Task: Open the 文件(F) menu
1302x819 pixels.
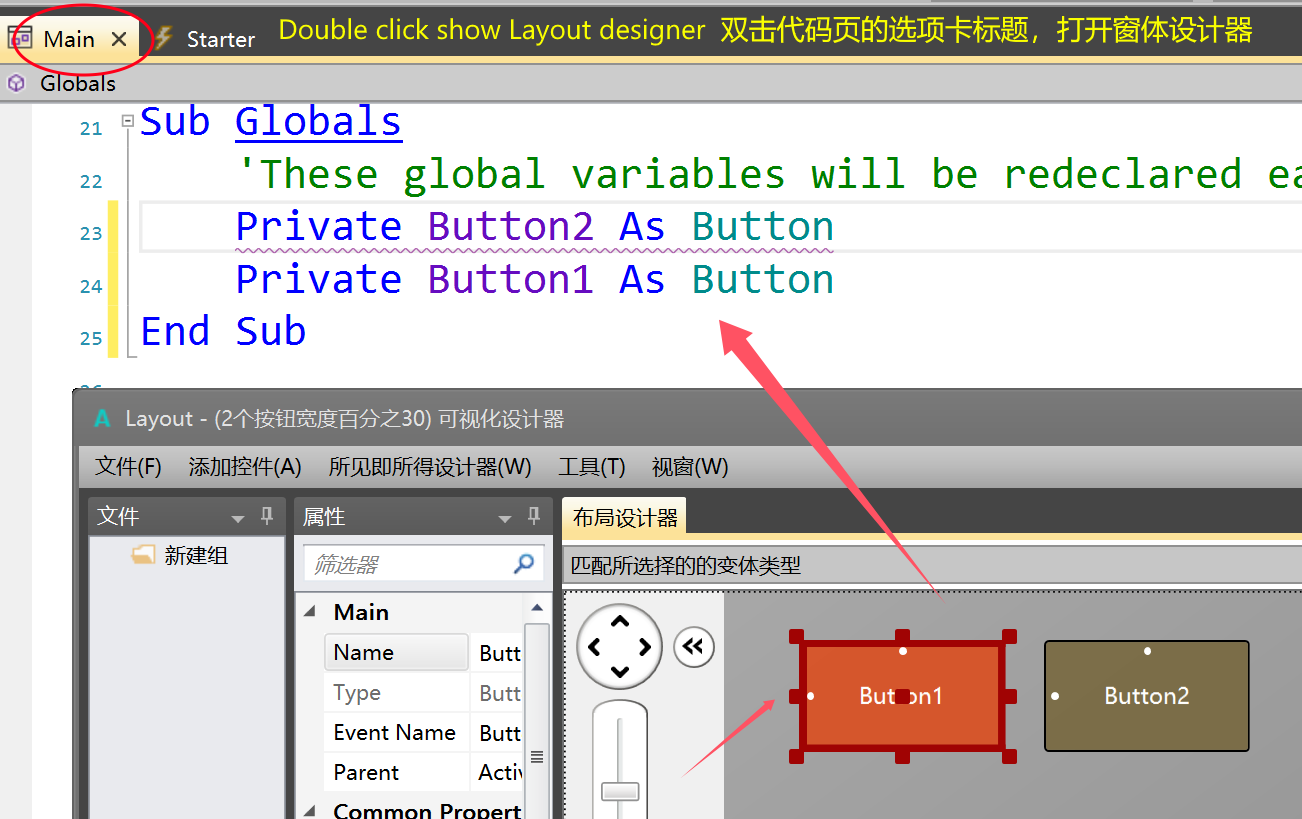Action: click(x=128, y=467)
